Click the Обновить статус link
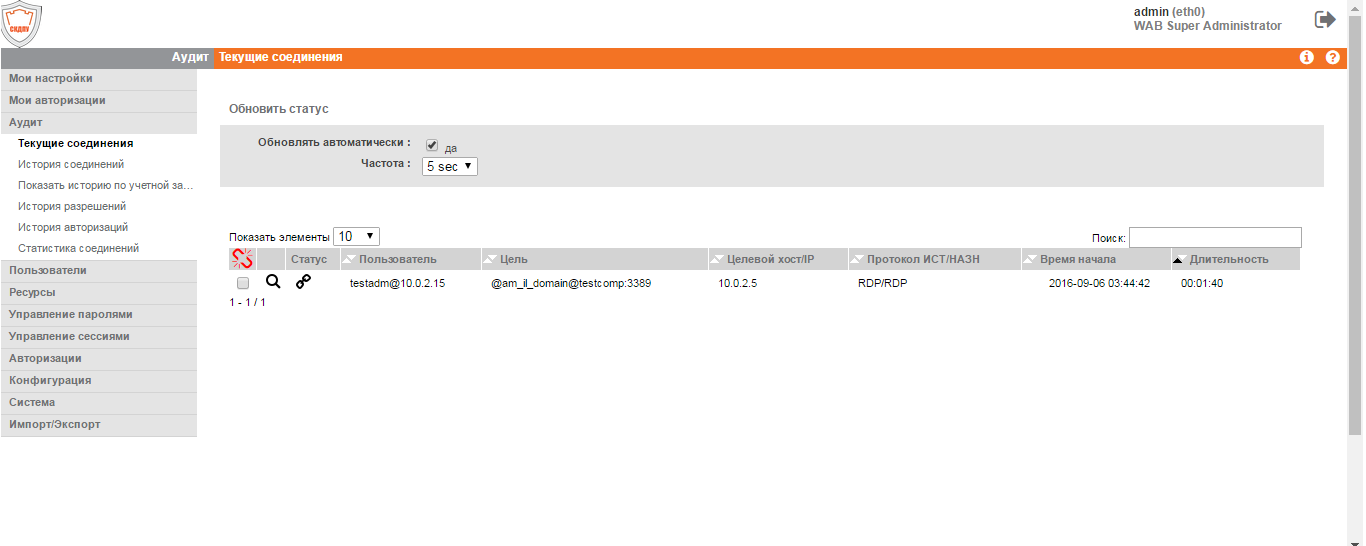 (278, 109)
